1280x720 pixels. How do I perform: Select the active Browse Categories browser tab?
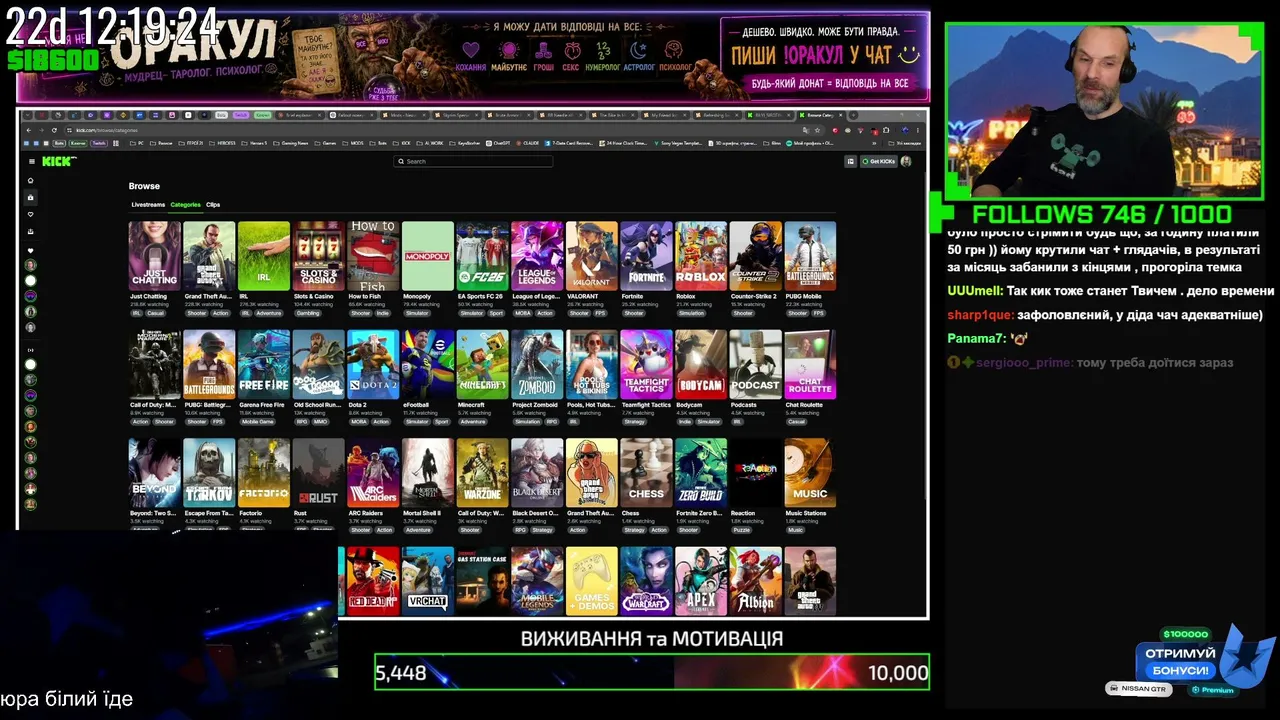tap(820, 115)
